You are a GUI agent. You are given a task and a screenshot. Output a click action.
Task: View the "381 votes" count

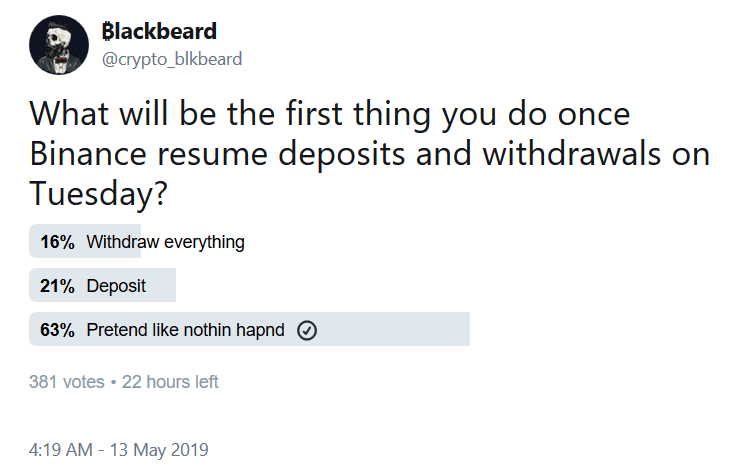[x=66, y=382]
